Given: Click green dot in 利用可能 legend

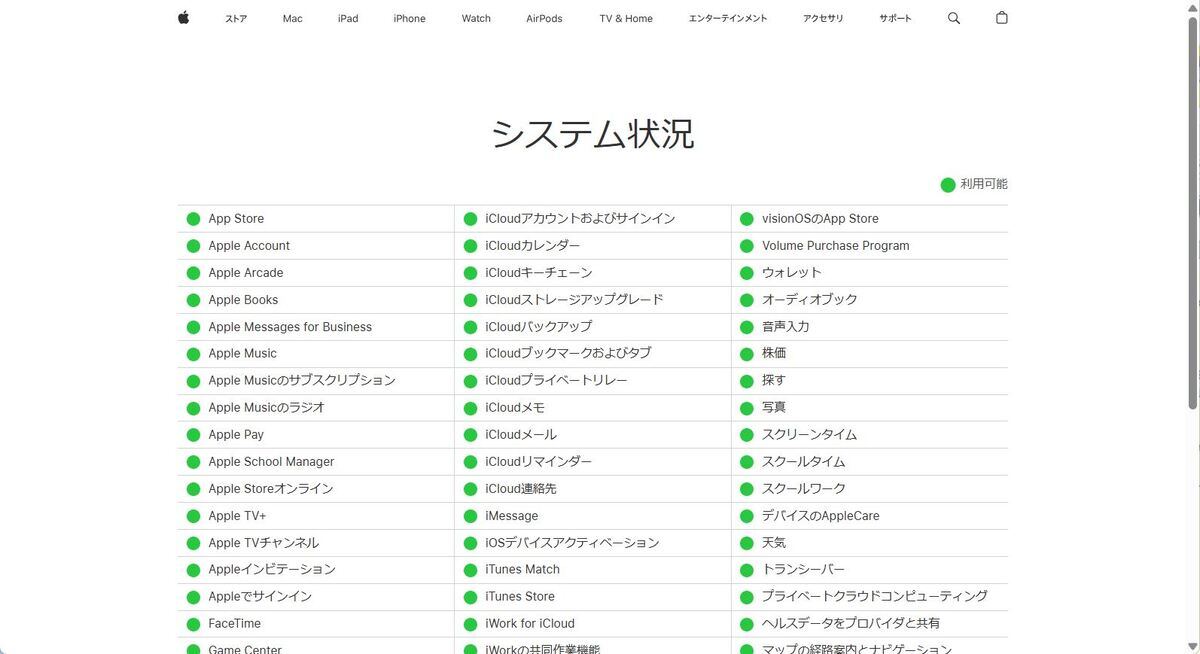Looking at the screenshot, I should [948, 184].
